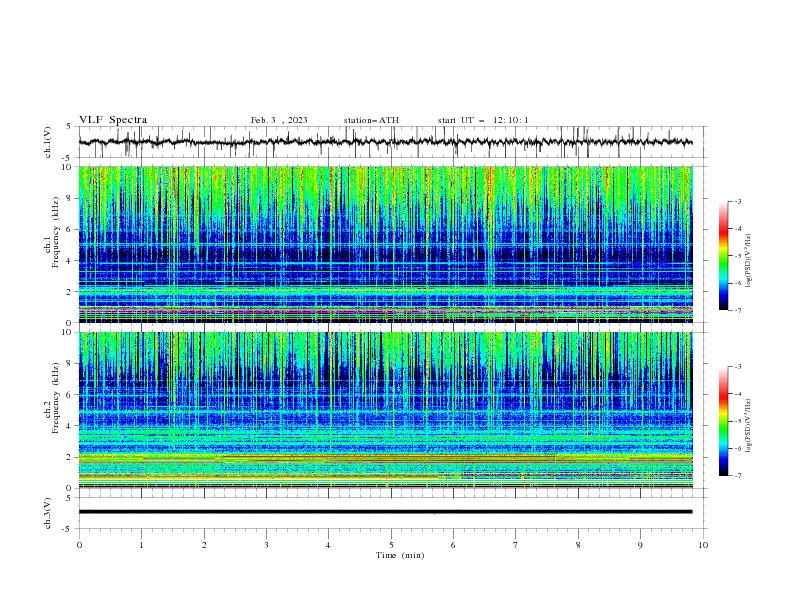Click the ch.2 spectrogram "6" kHz tick label
Screen dimensions: 792x612
pyautogui.click(x=69, y=394)
